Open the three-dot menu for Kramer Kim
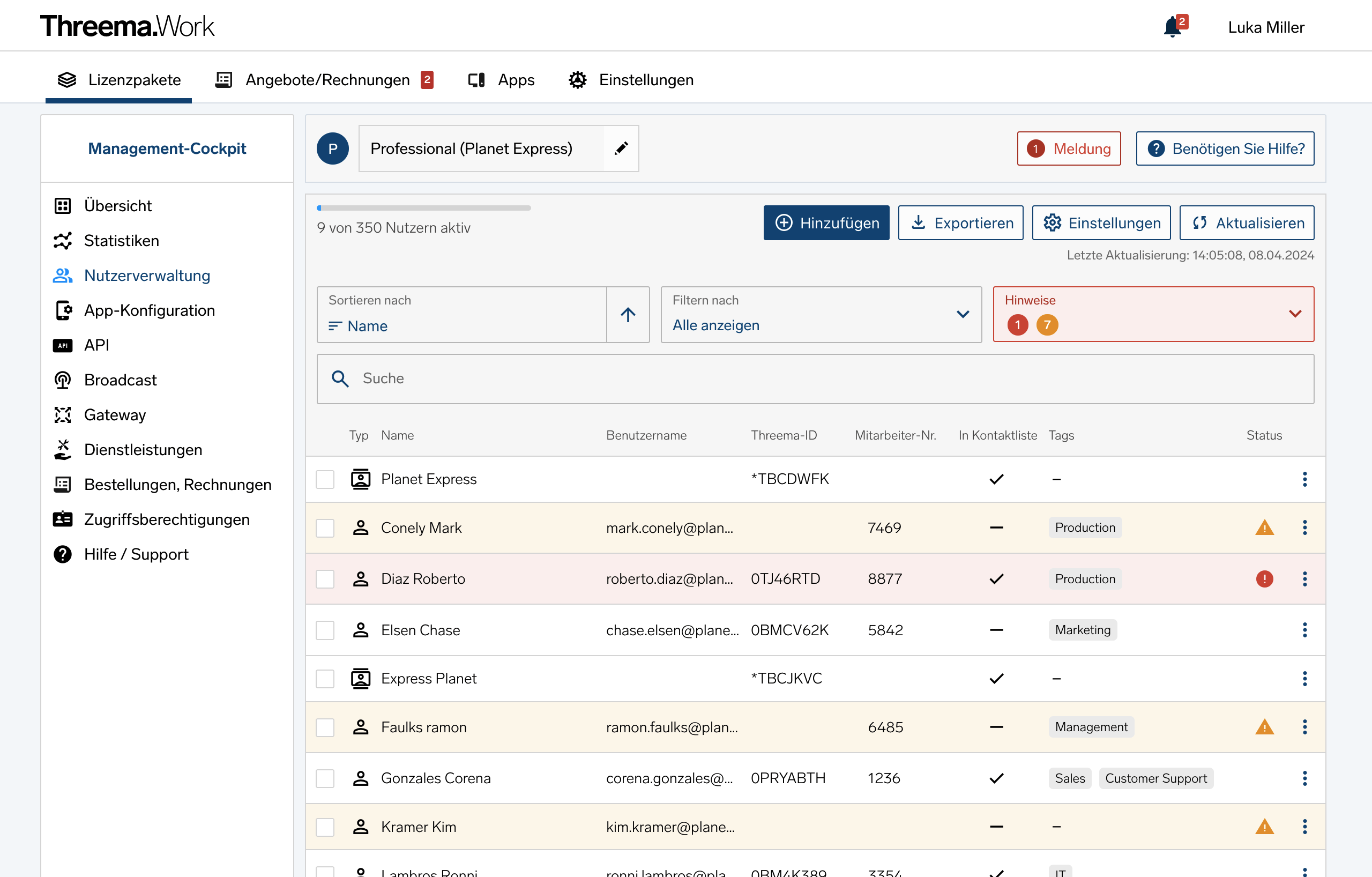1372x877 pixels. 1305,827
